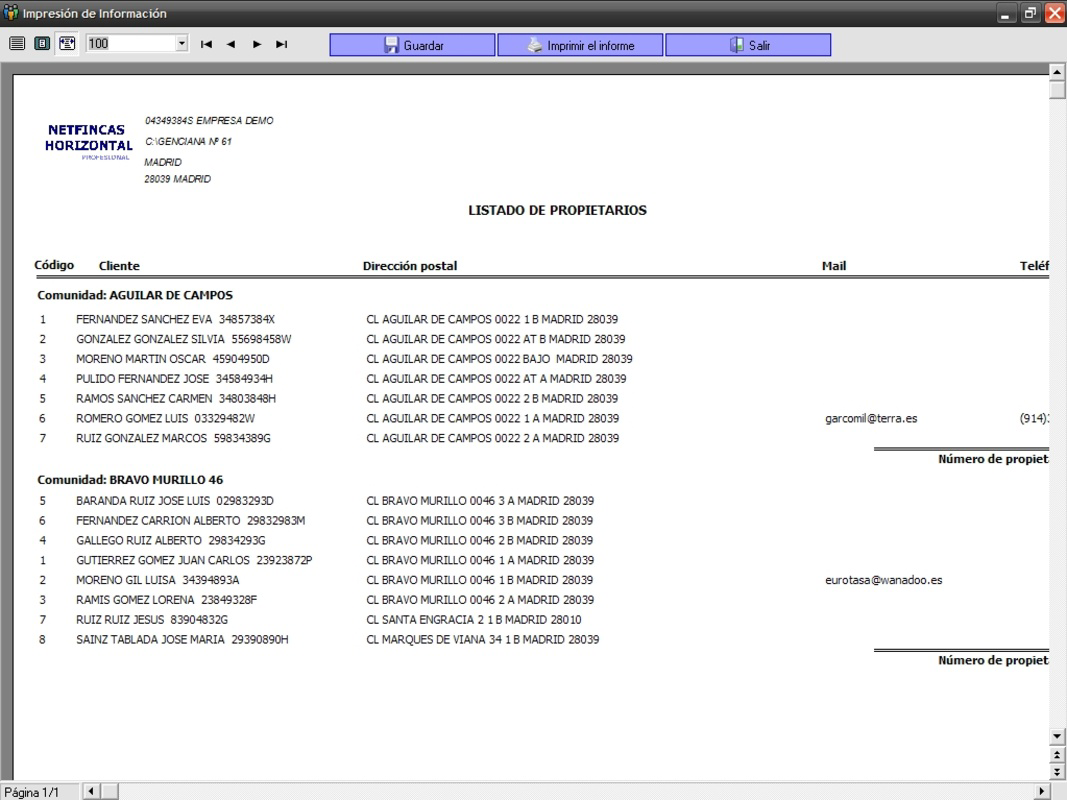Click address line C:\GENCIANA Nº 61

[x=188, y=141]
